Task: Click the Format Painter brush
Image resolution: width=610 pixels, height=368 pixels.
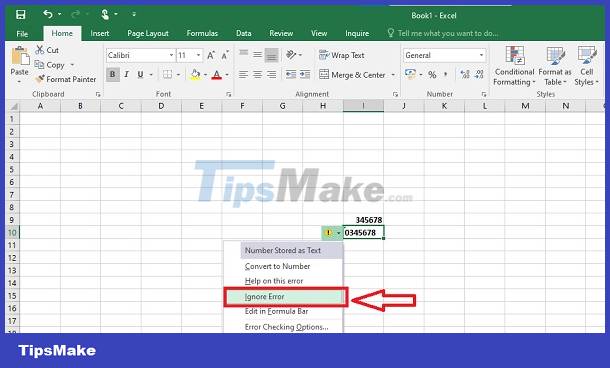Action: tap(39, 79)
